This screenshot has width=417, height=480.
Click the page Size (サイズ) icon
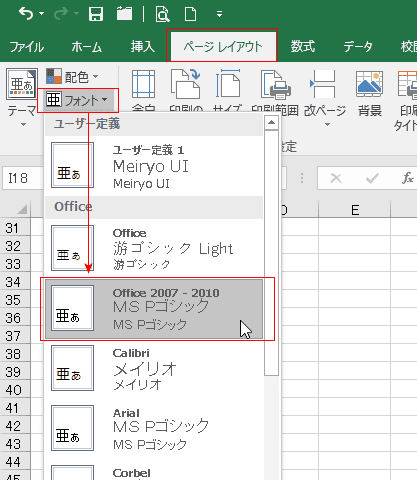click(x=228, y=84)
